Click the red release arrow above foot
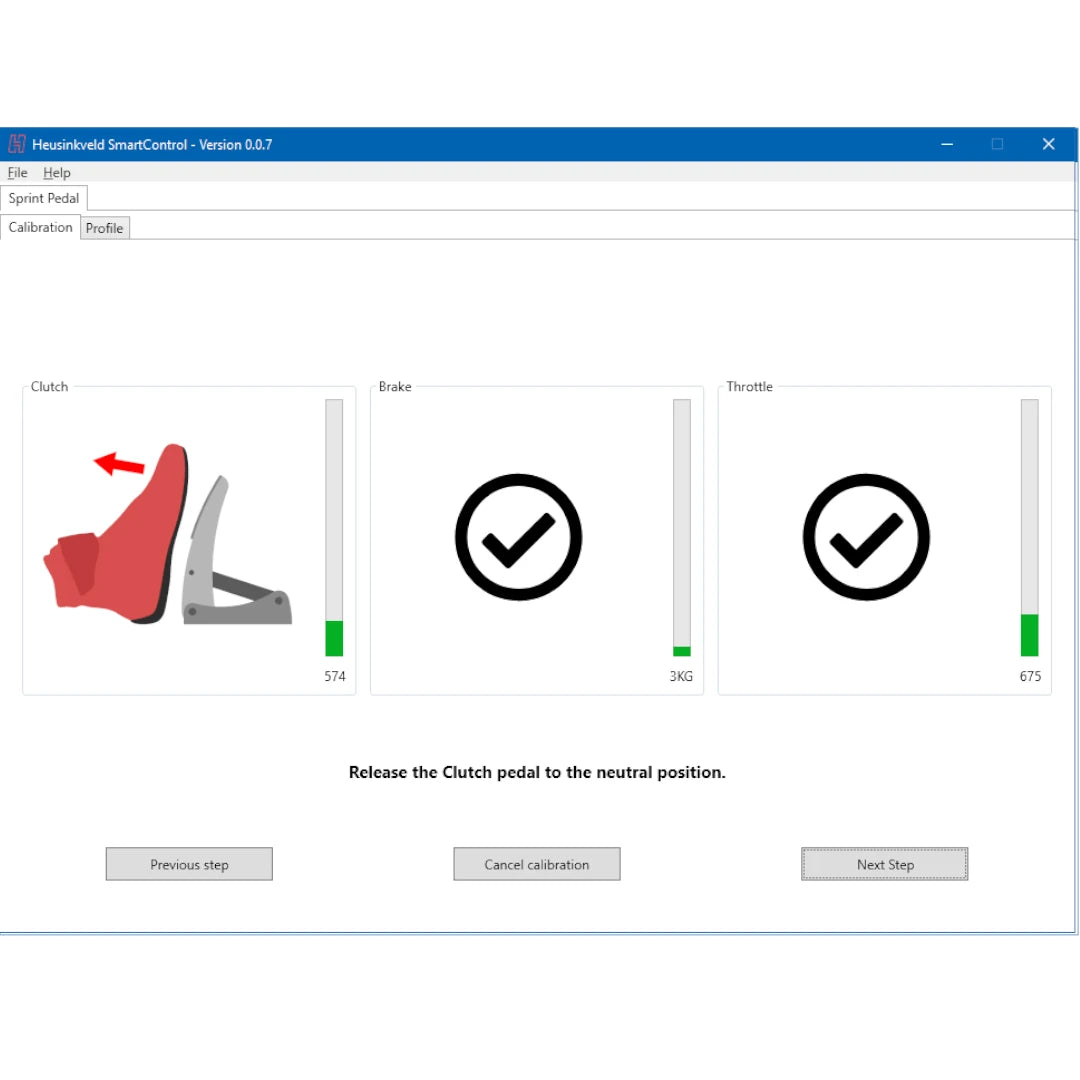This screenshot has width=1080, height=1080. [119, 464]
